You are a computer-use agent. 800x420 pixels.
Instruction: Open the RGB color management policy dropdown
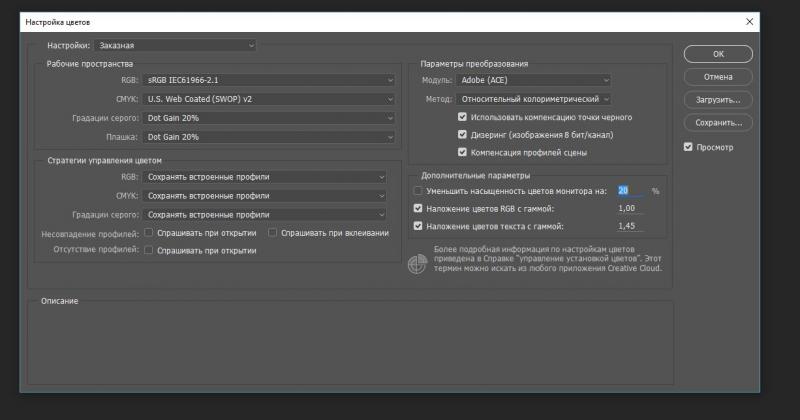[264, 177]
